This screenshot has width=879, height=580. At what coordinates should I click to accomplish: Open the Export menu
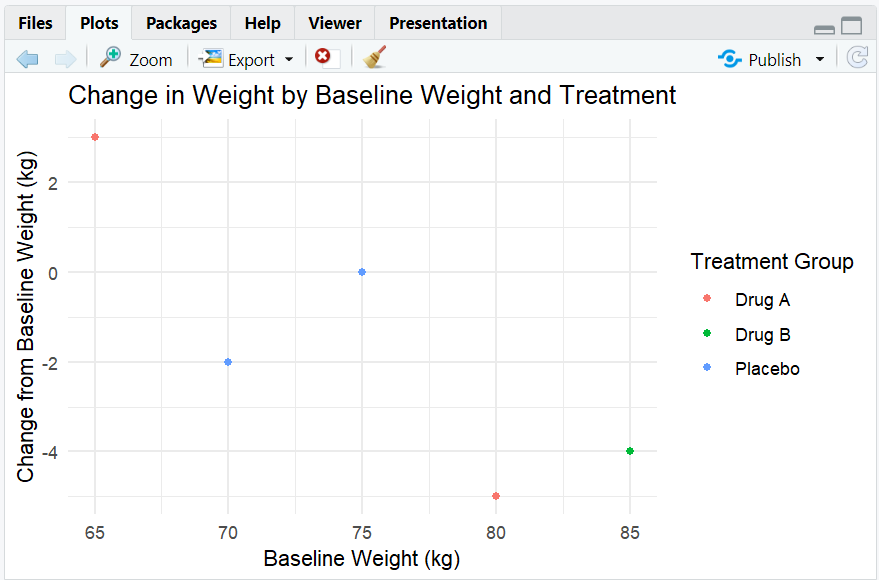click(x=247, y=59)
